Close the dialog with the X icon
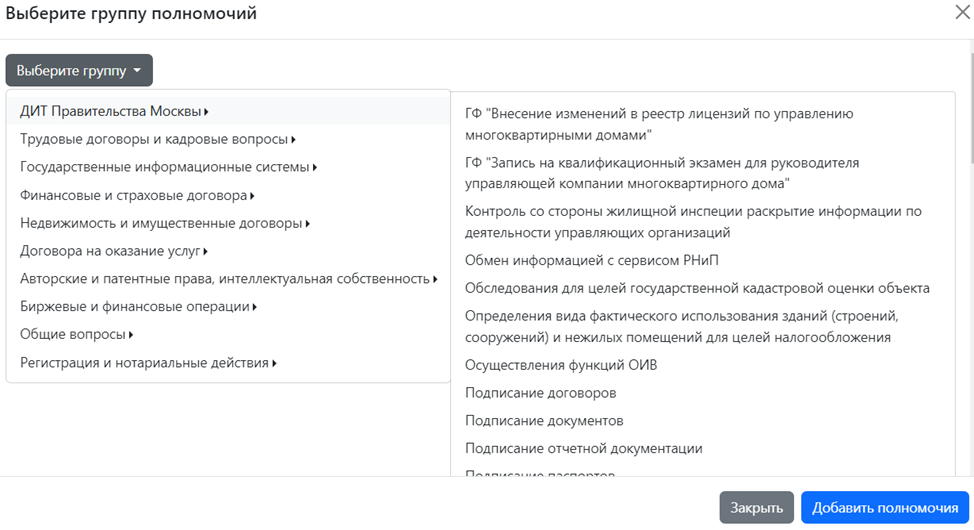974x530 pixels. tap(961, 13)
